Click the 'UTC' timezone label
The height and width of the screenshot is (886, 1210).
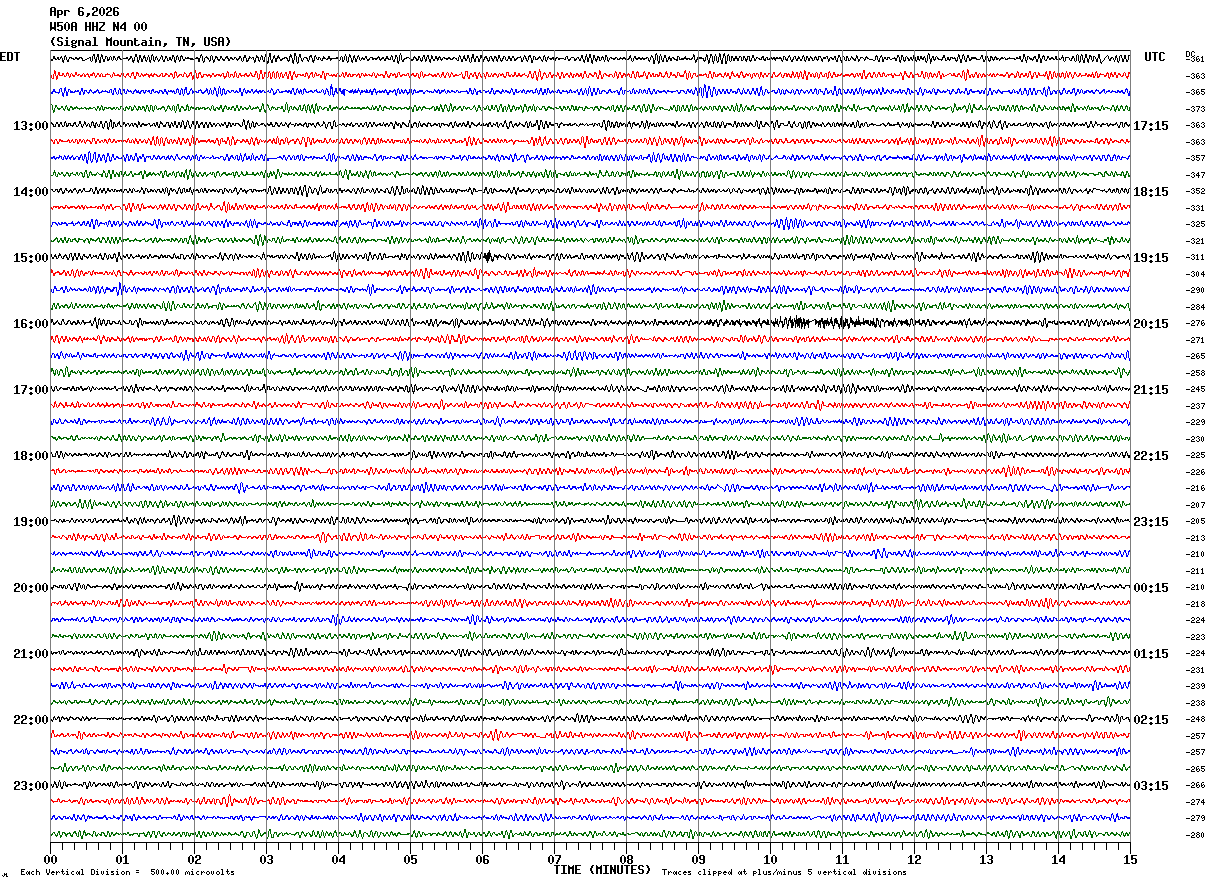click(x=1155, y=57)
